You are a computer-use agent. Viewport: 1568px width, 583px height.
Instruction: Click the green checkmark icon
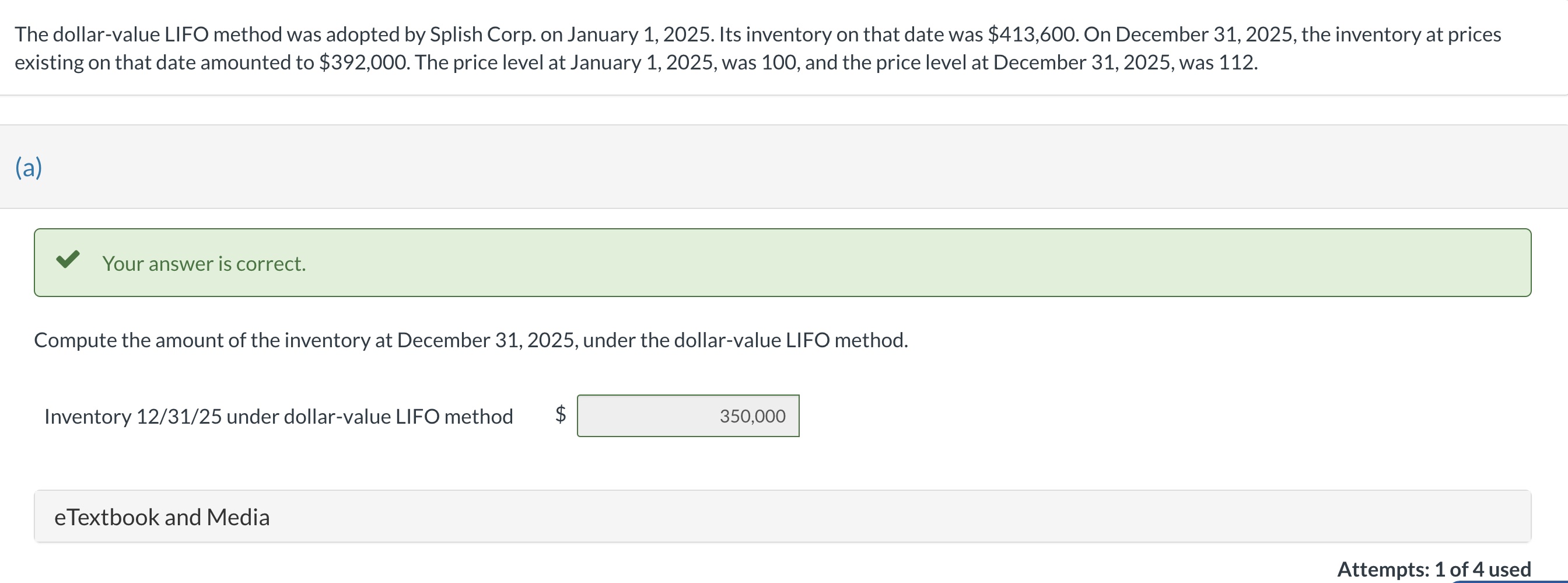pyautogui.click(x=68, y=260)
